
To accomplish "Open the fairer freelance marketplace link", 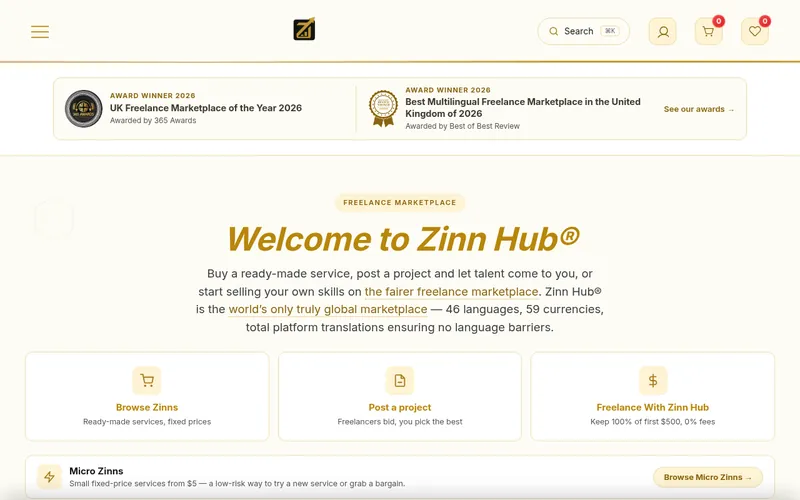I will coord(452,292).
